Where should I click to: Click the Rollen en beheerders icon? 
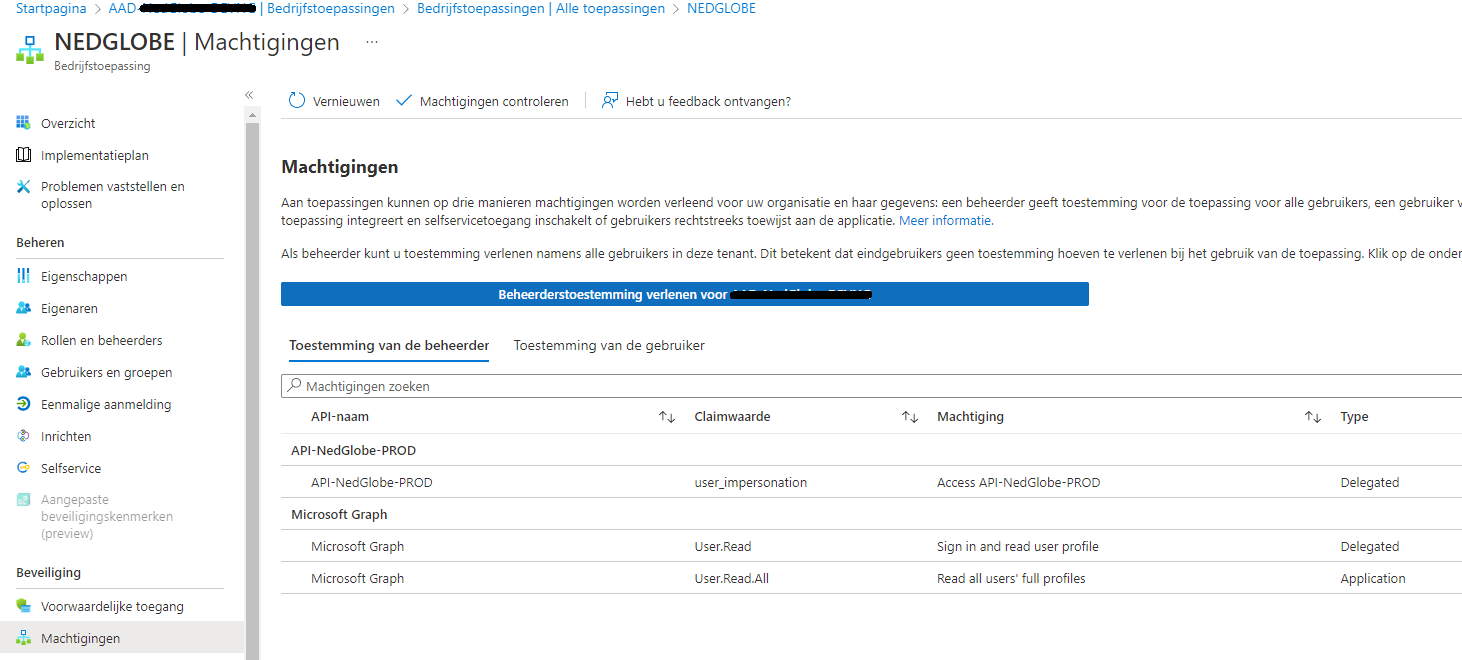coord(24,340)
